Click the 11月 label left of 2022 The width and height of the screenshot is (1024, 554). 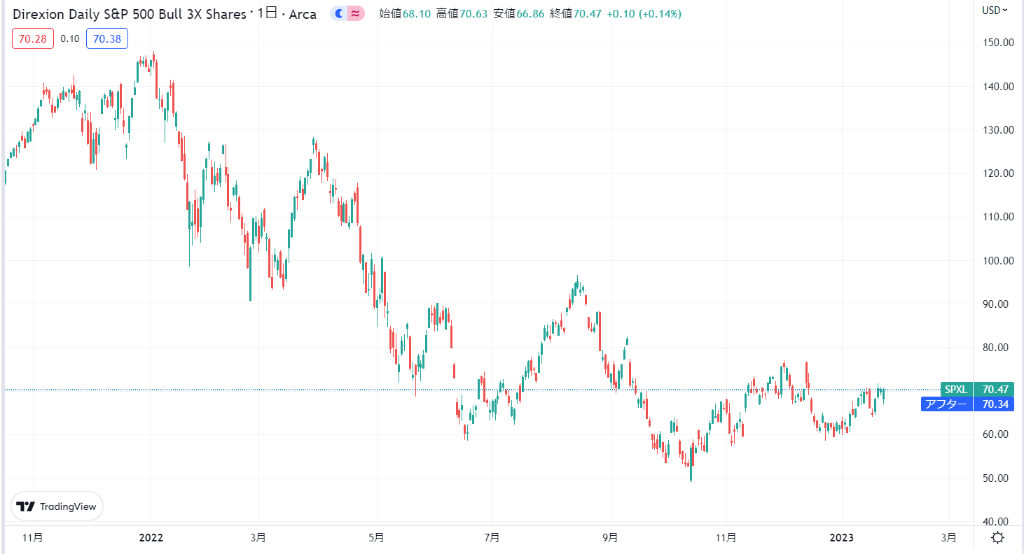(x=33, y=538)
